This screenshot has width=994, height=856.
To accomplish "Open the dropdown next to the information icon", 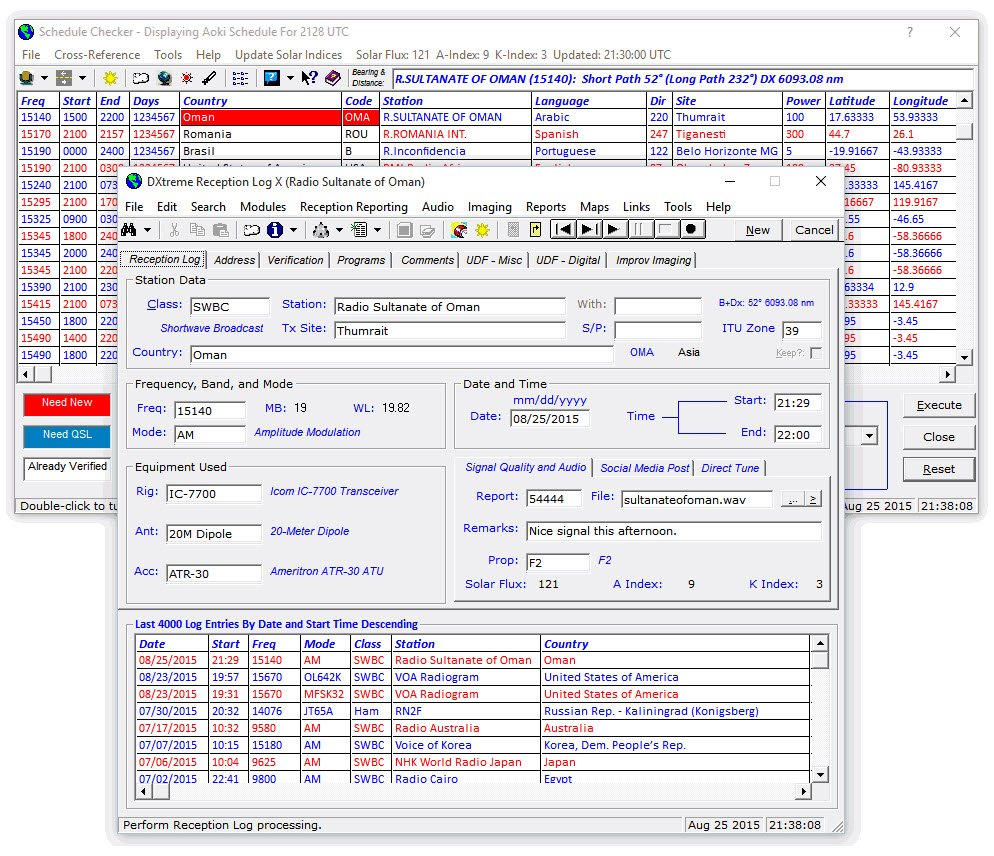I will (293, 230).
